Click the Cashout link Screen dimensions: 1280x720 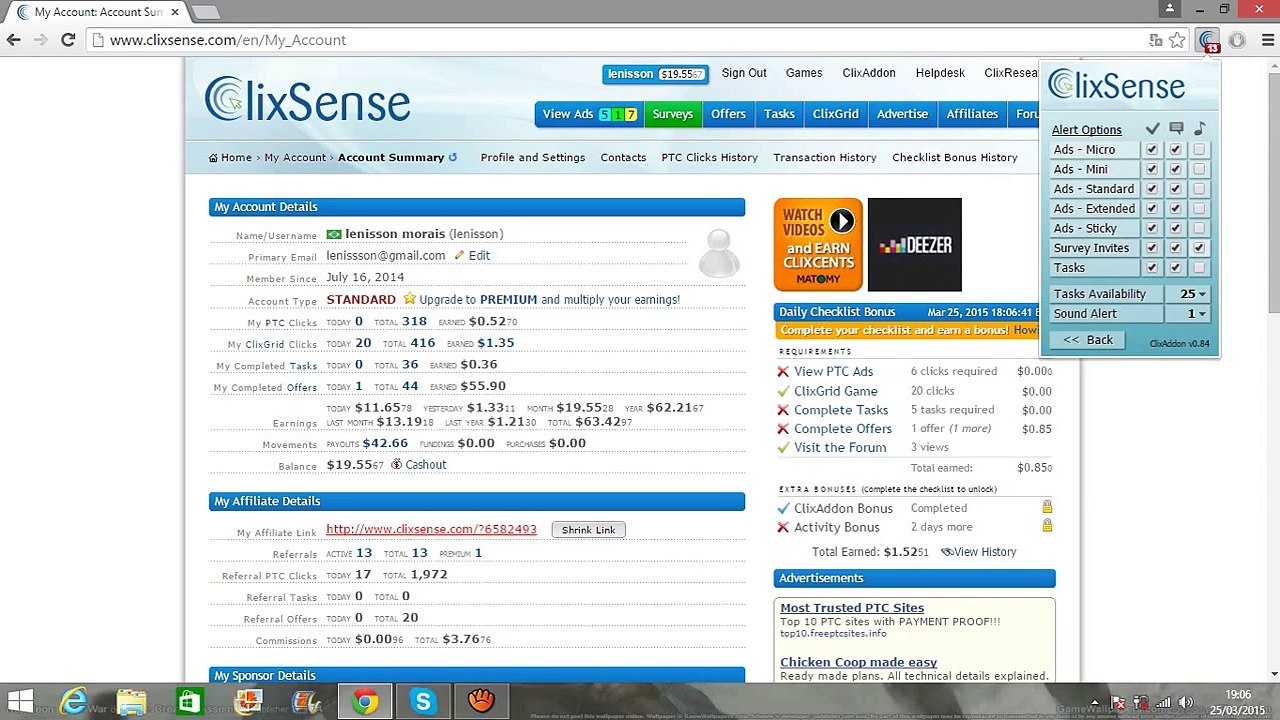pos(426,464)
